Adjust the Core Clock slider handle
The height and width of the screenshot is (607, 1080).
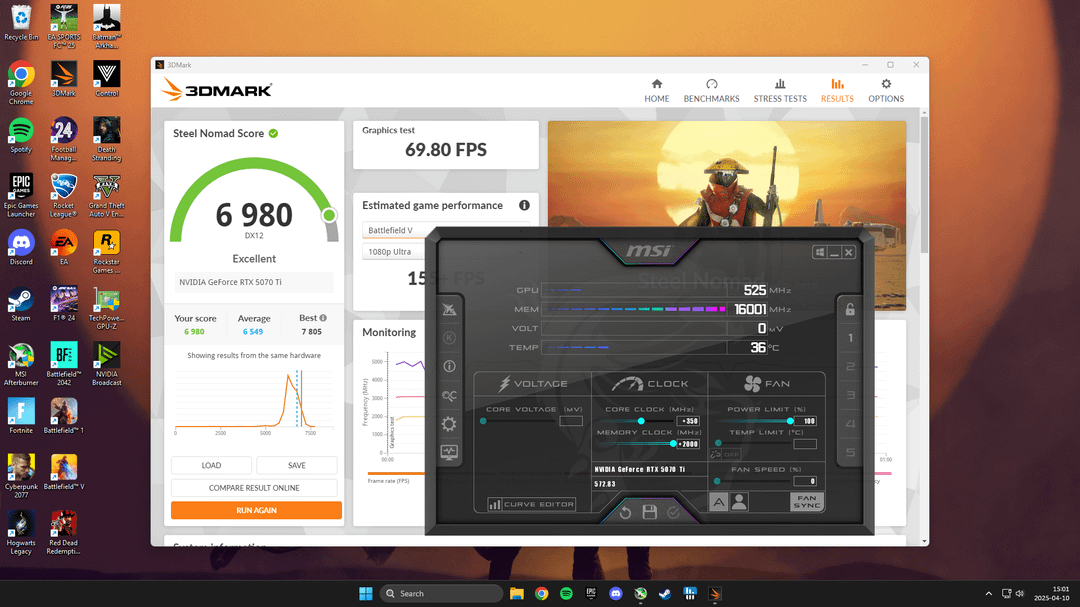[641, 421]
